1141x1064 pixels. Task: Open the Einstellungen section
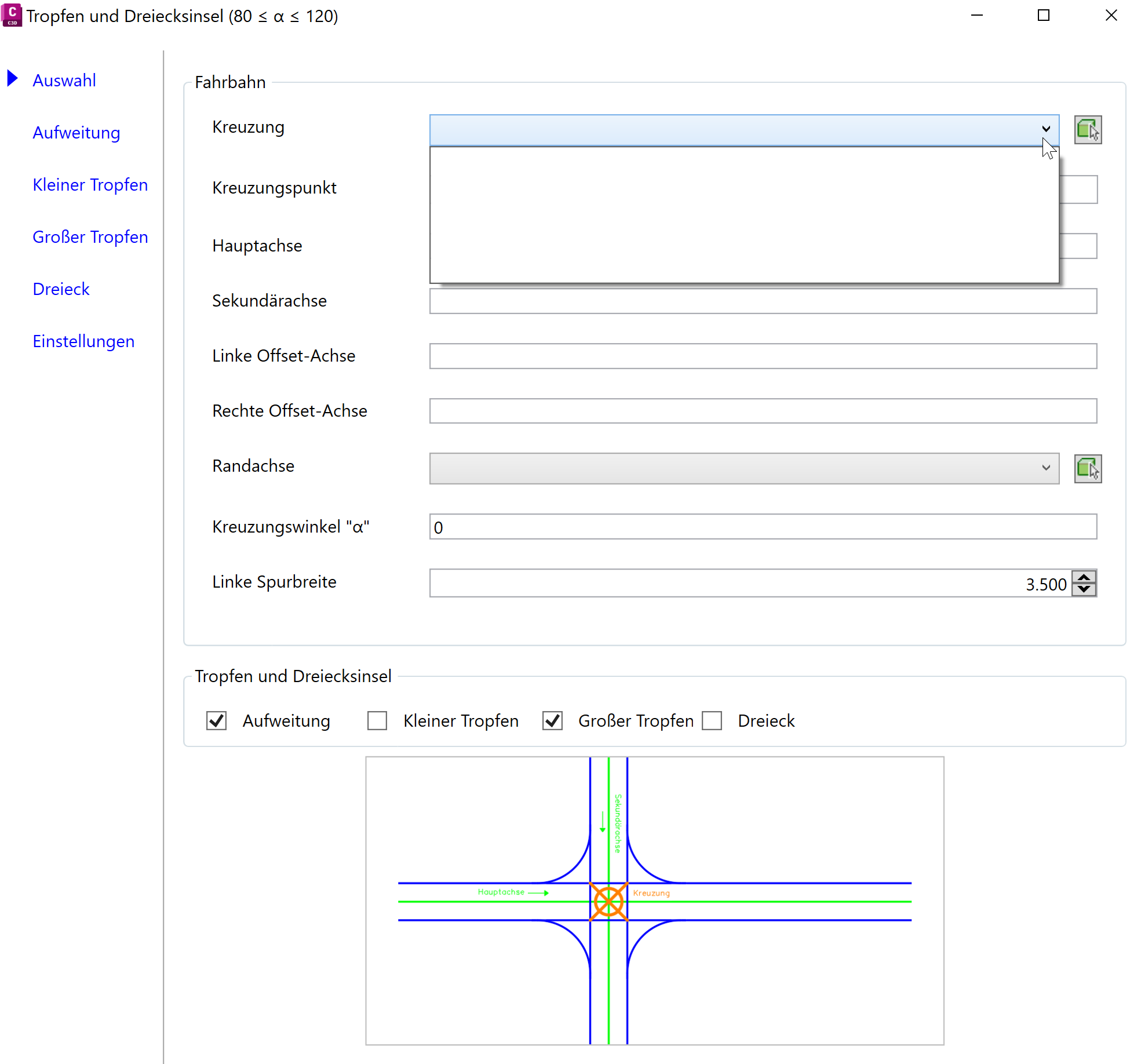tap(83, 341)
